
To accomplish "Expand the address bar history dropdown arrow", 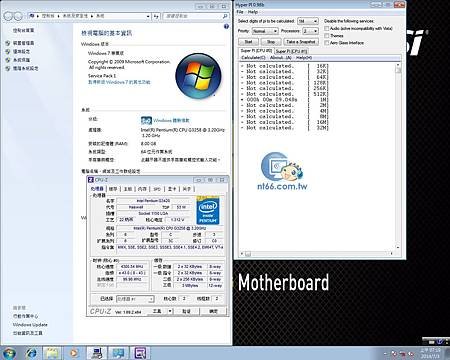I will tap(148, 16).
